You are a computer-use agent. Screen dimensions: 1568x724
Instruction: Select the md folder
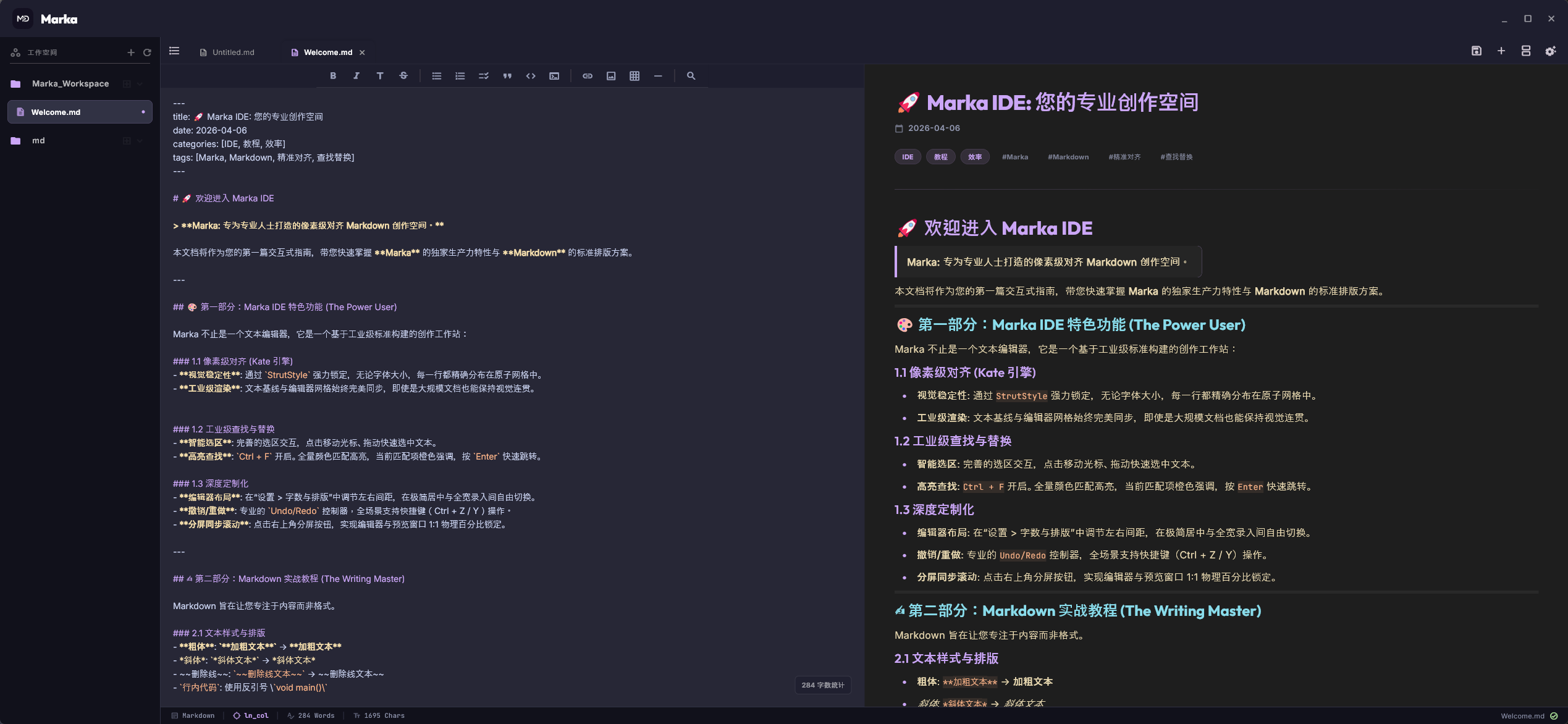point(38,141)
